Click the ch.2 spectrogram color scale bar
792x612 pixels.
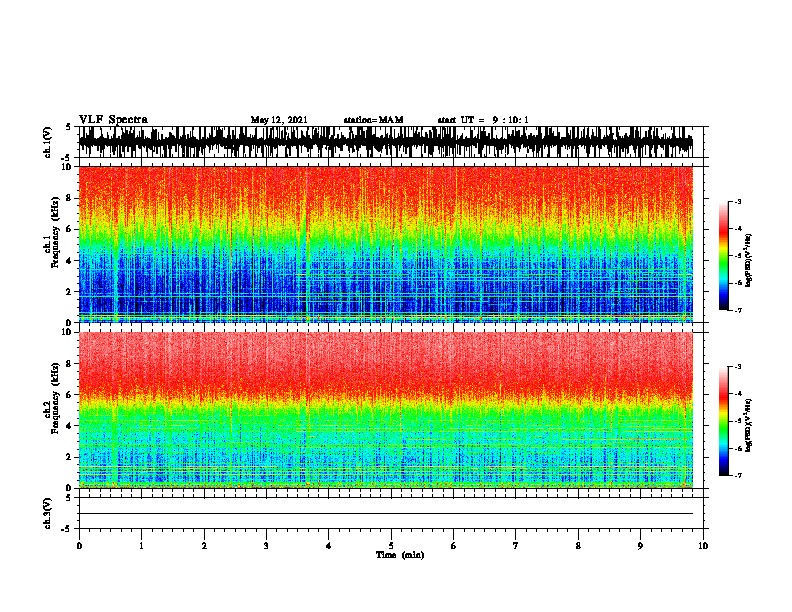(723, 421)
